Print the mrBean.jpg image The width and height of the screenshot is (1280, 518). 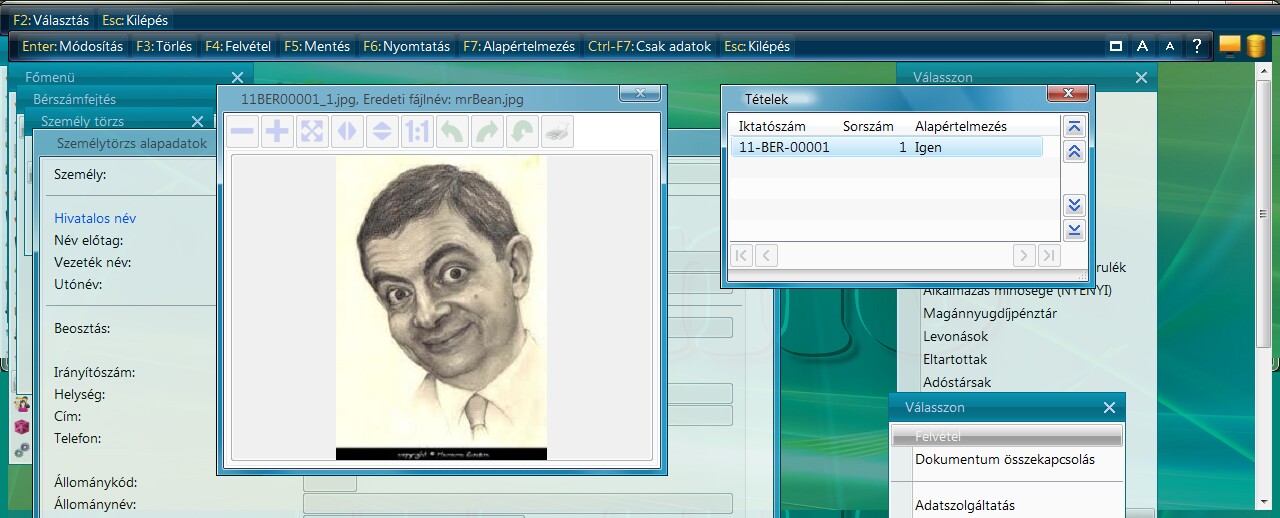[x=557, y=132]
